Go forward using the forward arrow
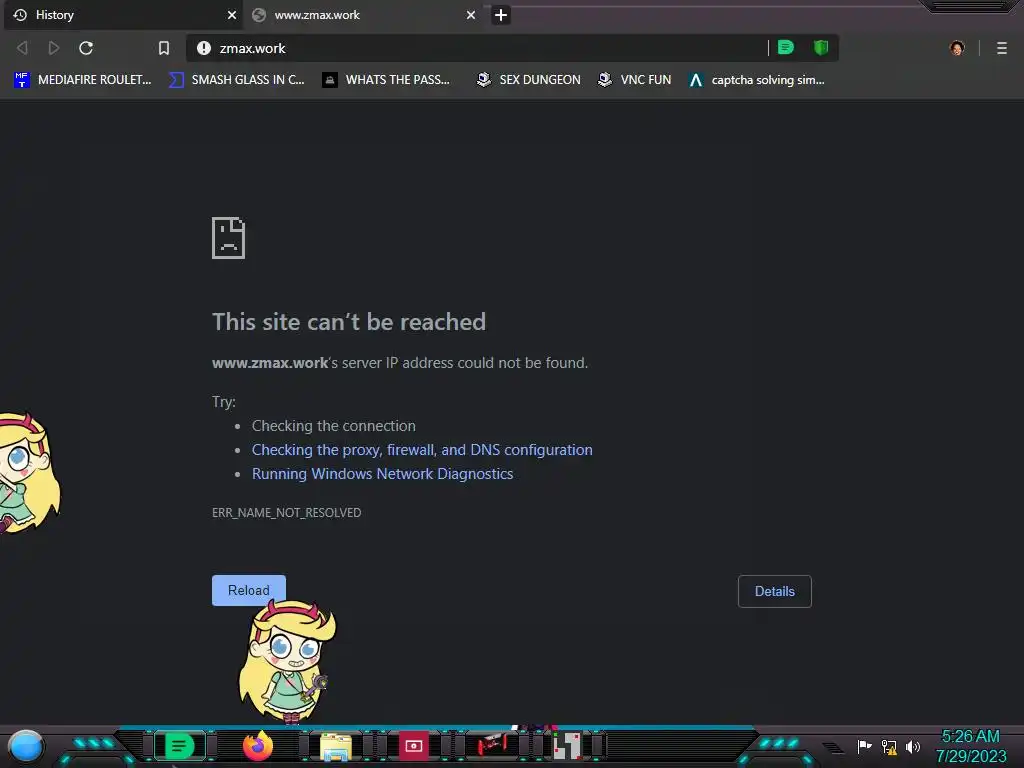The image size is (1024, 768). 54,48
